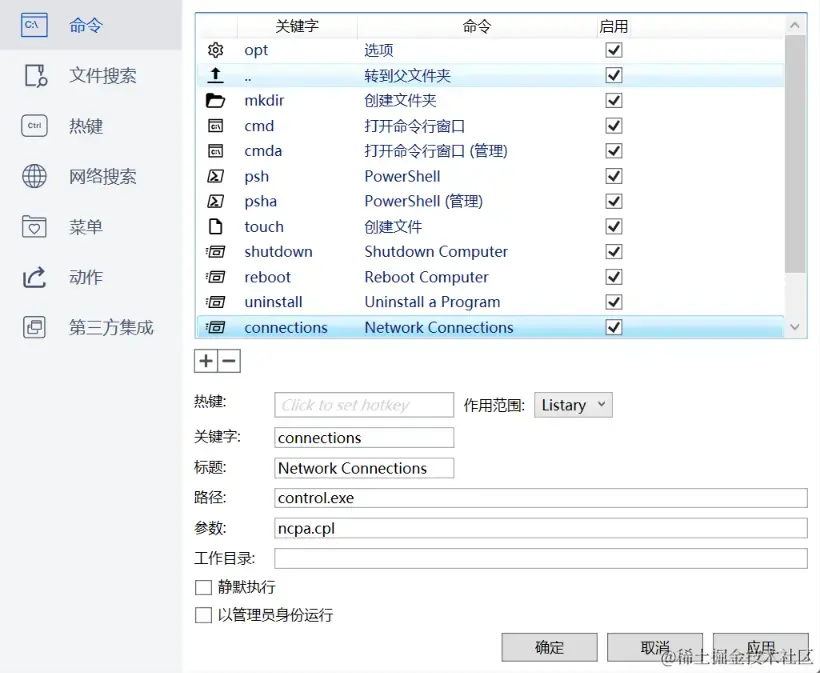Select the PowerShell (管理) command text
Image resolution: width=820 pixels, height=673 pixels.
point(424,201)
